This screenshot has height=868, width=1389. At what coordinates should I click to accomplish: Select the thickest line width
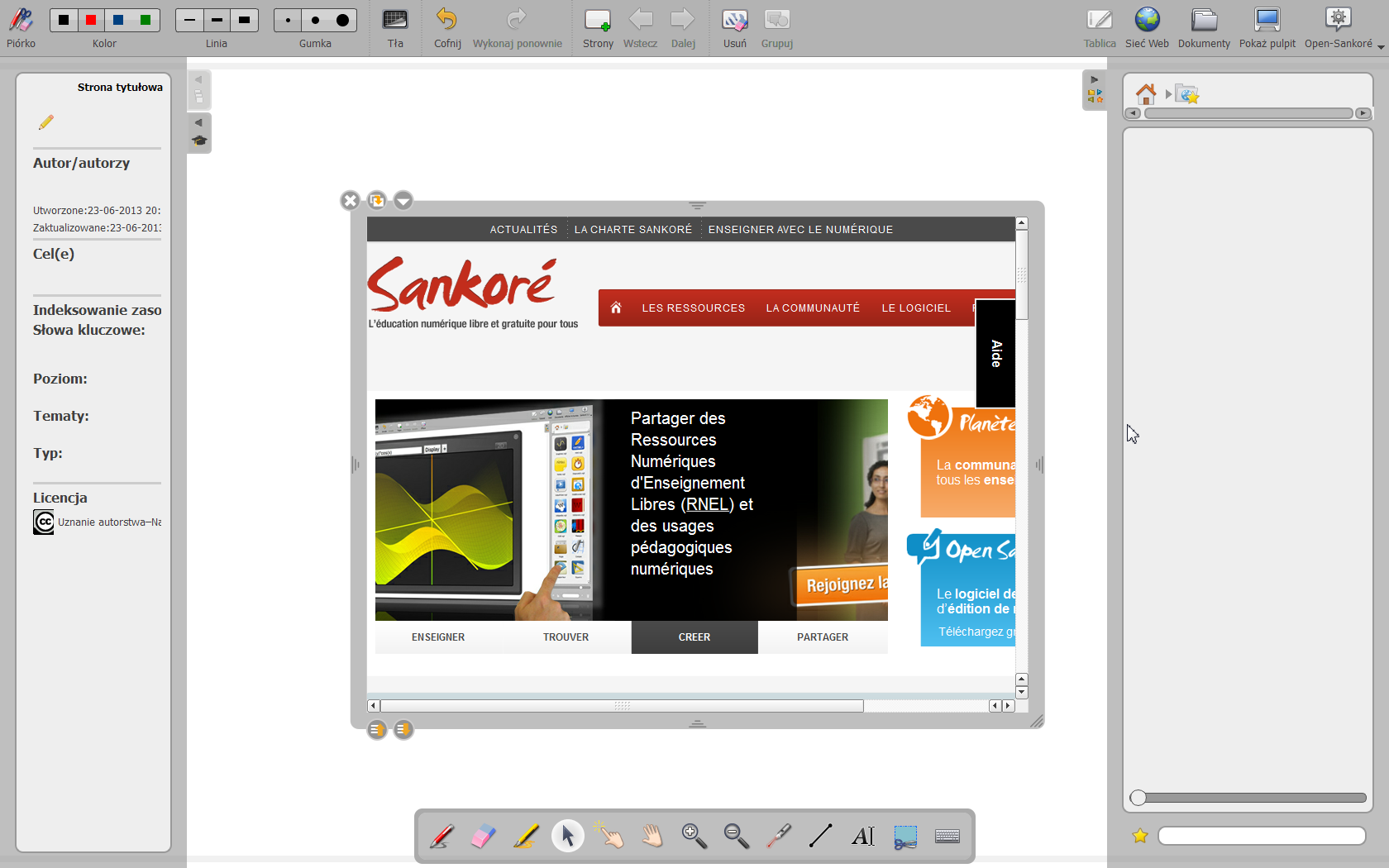(x=244, y=20)
